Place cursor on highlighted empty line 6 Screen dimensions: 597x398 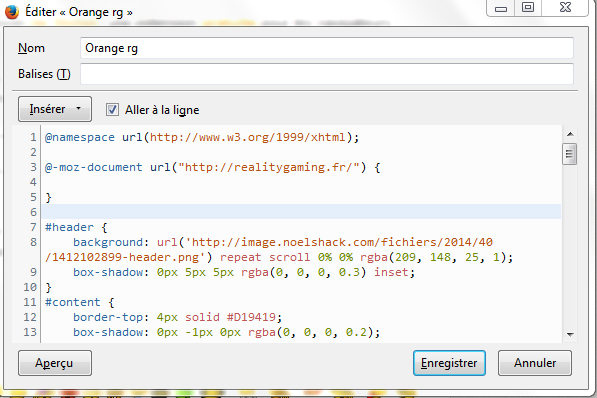301,212
